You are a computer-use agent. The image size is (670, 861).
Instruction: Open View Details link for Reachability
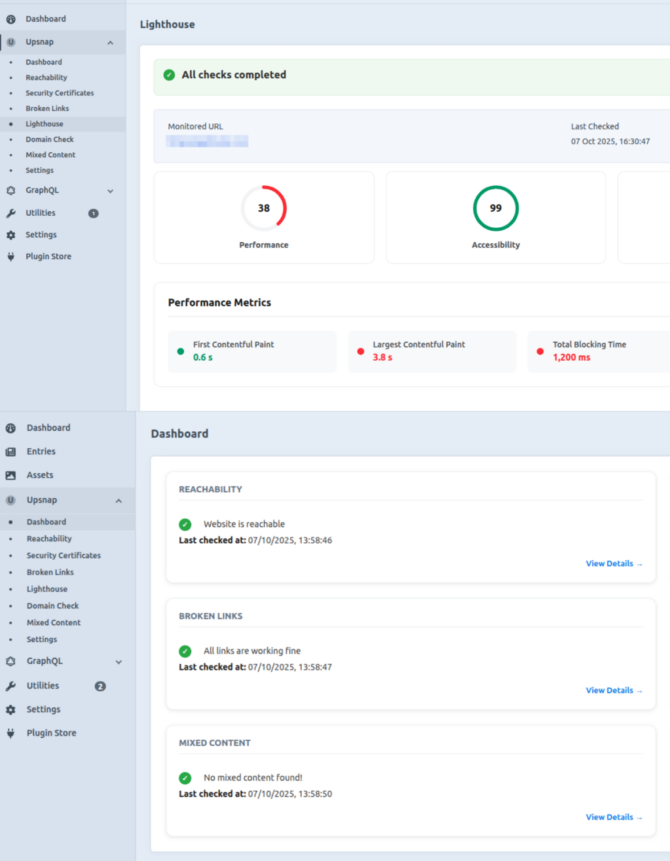click(x=614, y=563)
